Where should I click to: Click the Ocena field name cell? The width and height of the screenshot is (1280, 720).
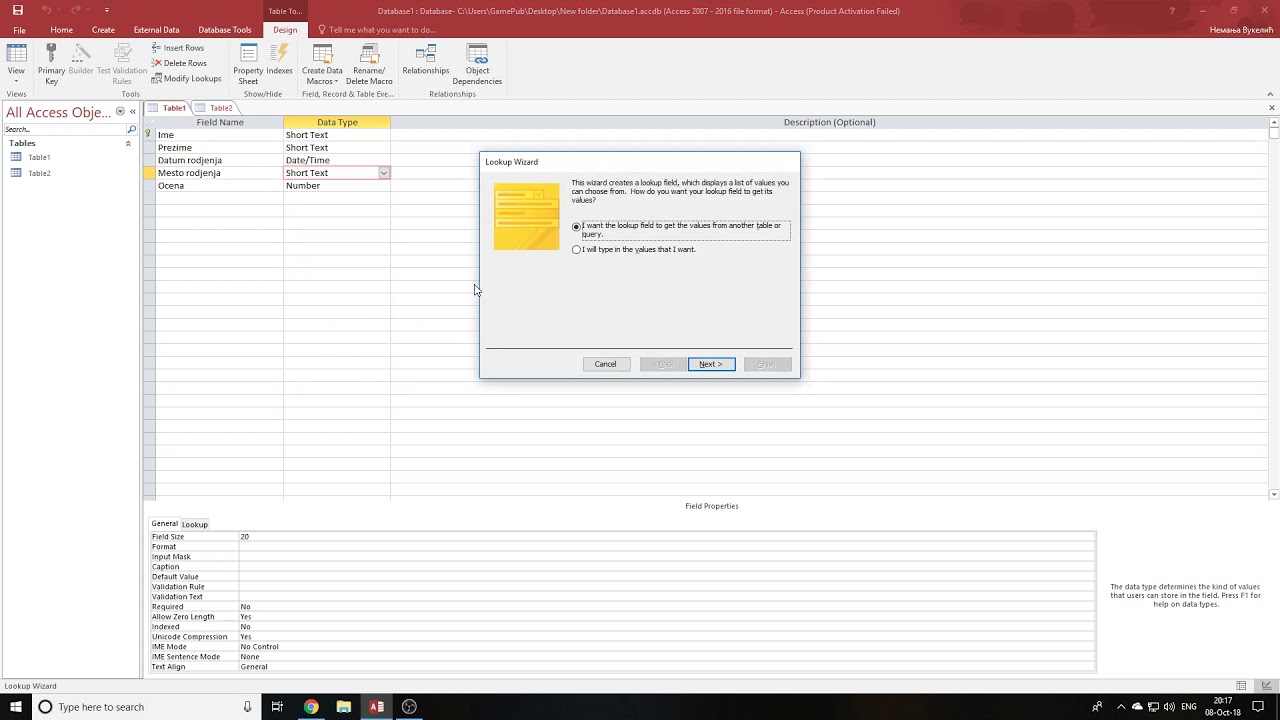pos(219,186)
